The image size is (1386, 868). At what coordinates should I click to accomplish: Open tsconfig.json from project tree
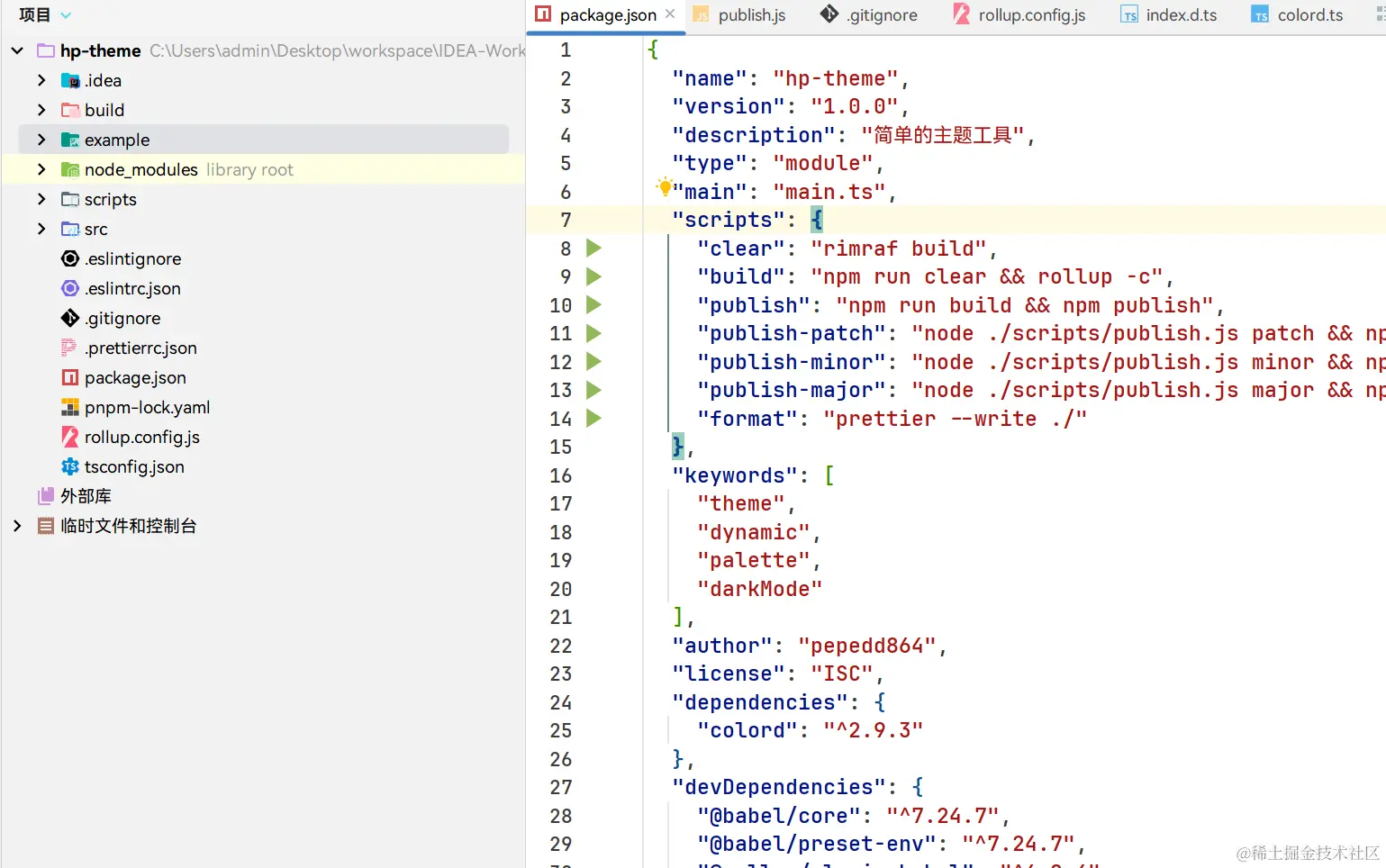click(x=134, y=466)
